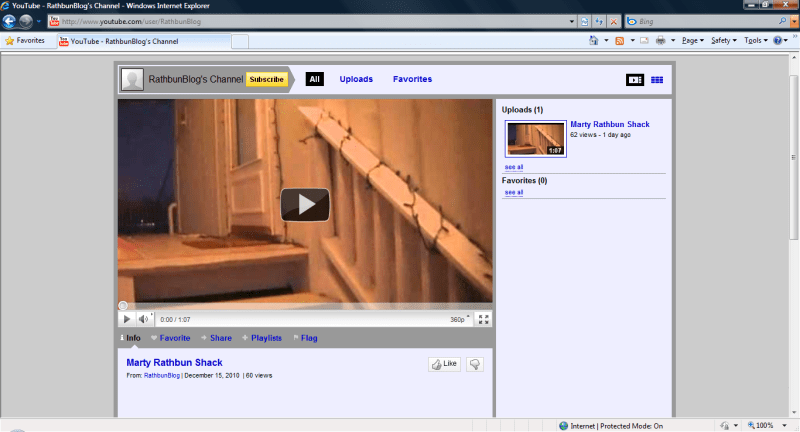Select the Favorites tab in the channel header
The width and height of the screenshot is (800, 432).
(412, 79)
